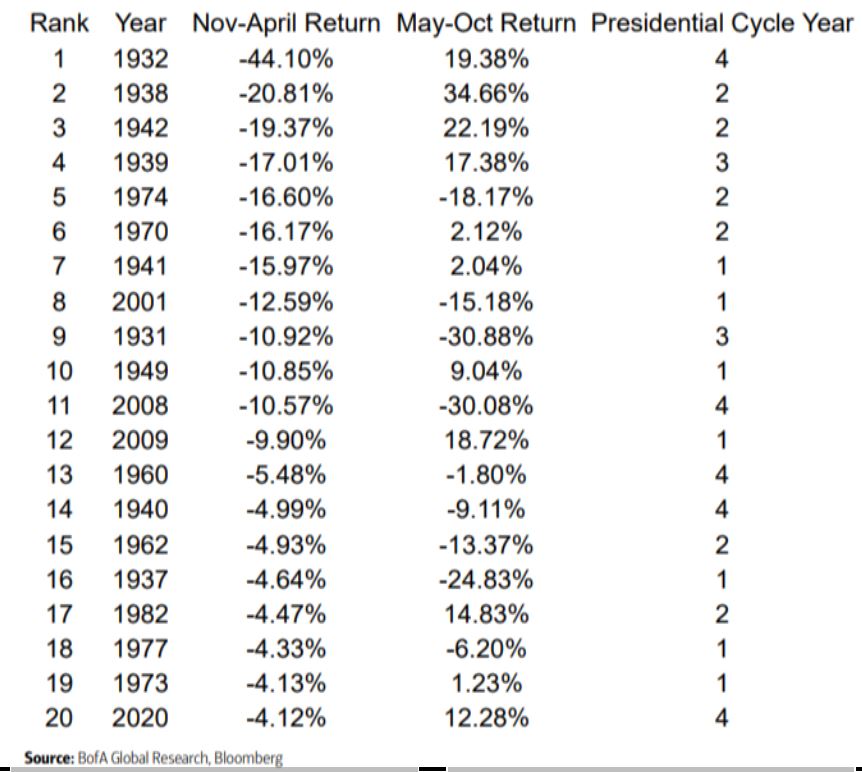This screenshot has width=862, height=772.
Task: Select the -18.17% May-Oct return value
Action: [486, 198]
